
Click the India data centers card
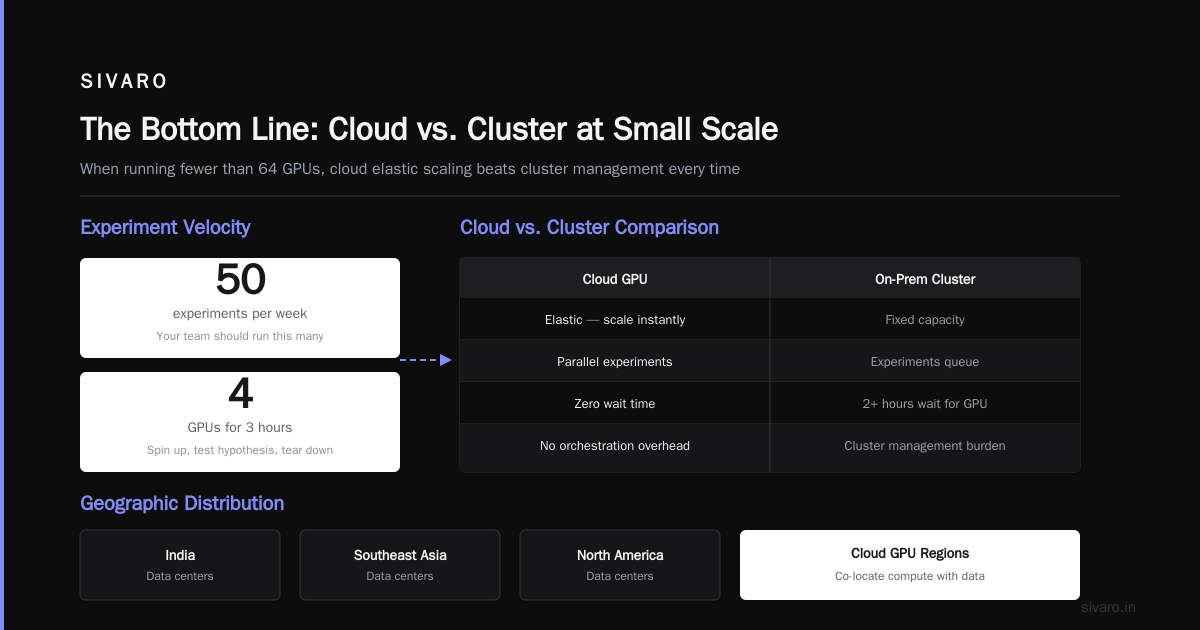click(x=180, y=565)
